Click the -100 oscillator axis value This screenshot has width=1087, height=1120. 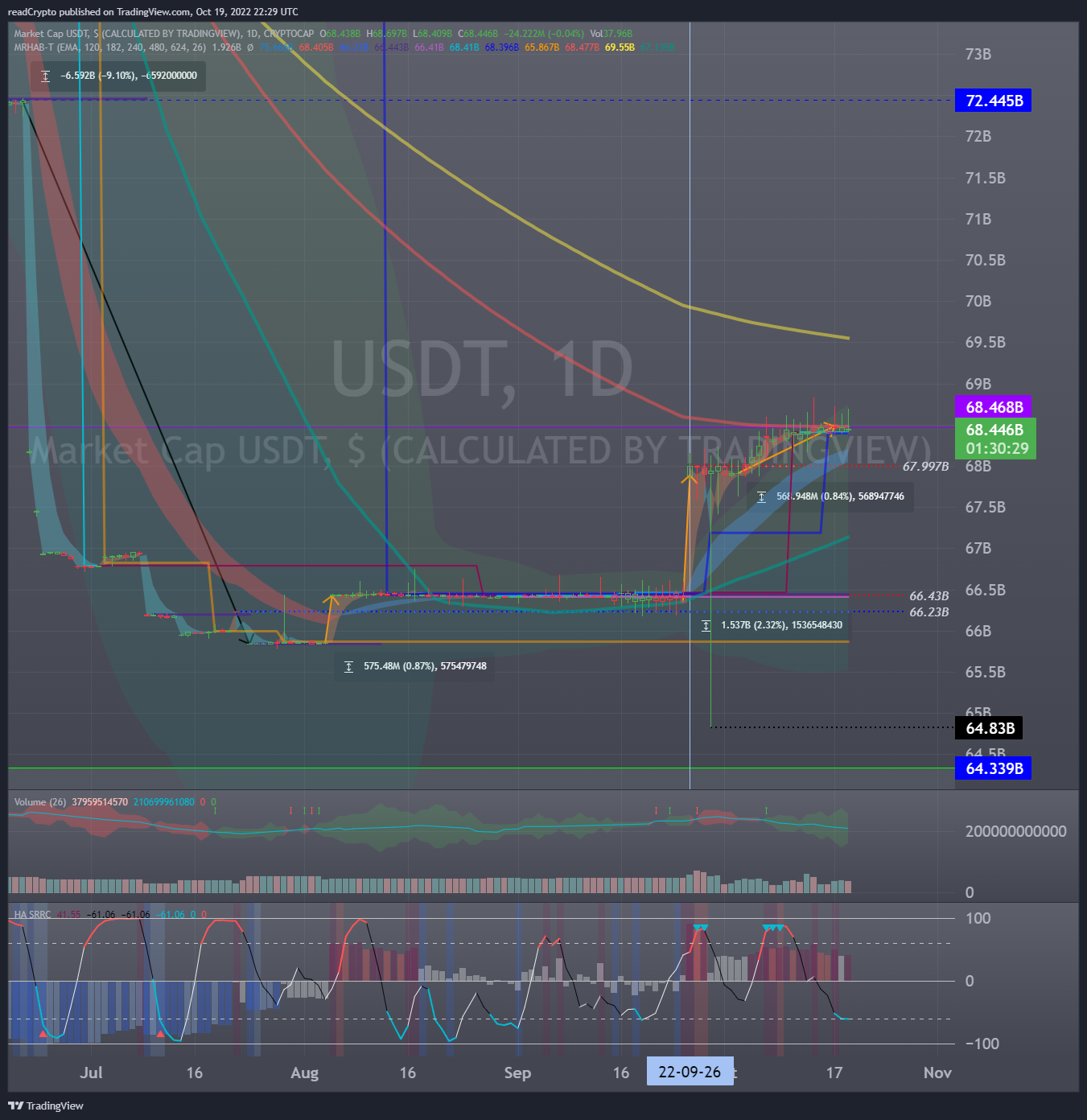click(x=982, y=1044)
